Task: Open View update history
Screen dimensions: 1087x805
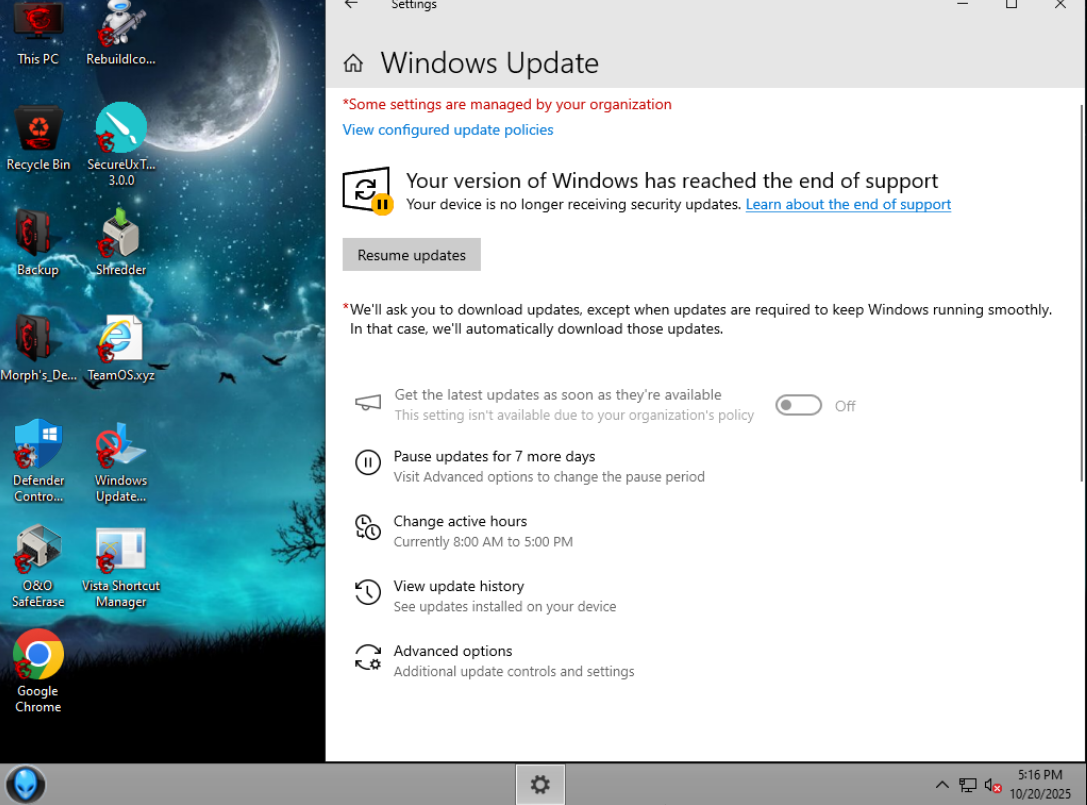Action: (x=459, y=586)
